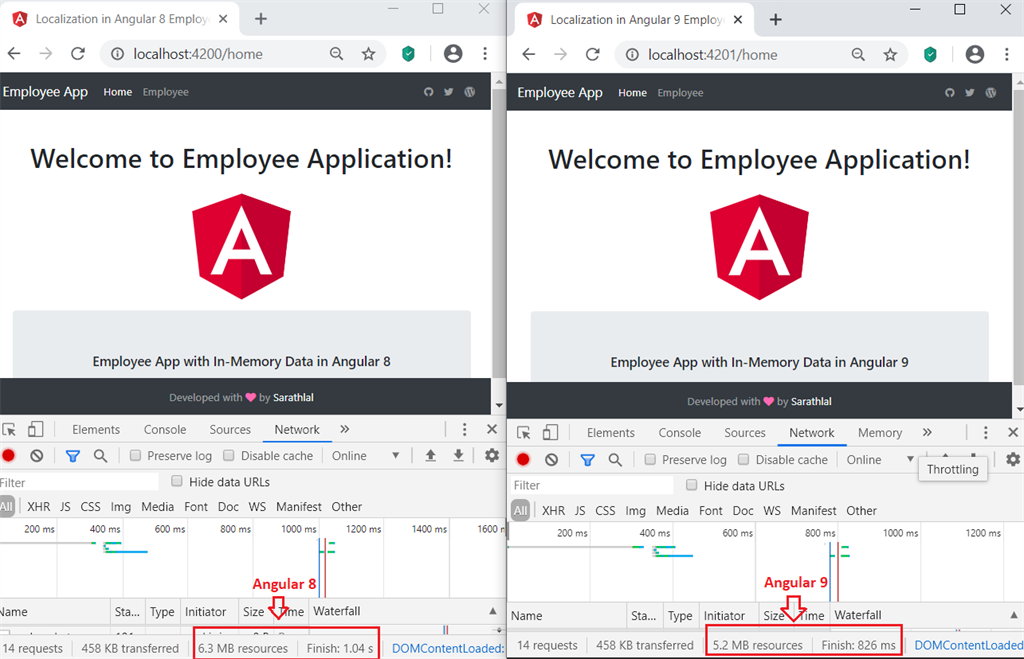Open network search in Angular 9 DevTools
This screenshot has width=1024, height=659.
(x=615, y=460)
